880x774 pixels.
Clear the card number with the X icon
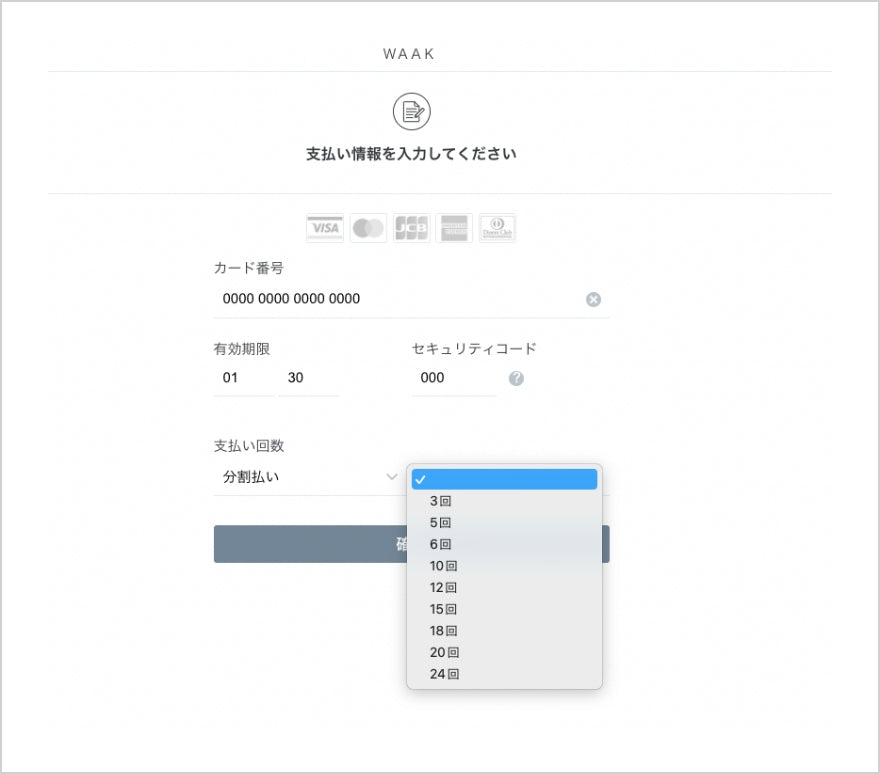(x=593, y=299)
